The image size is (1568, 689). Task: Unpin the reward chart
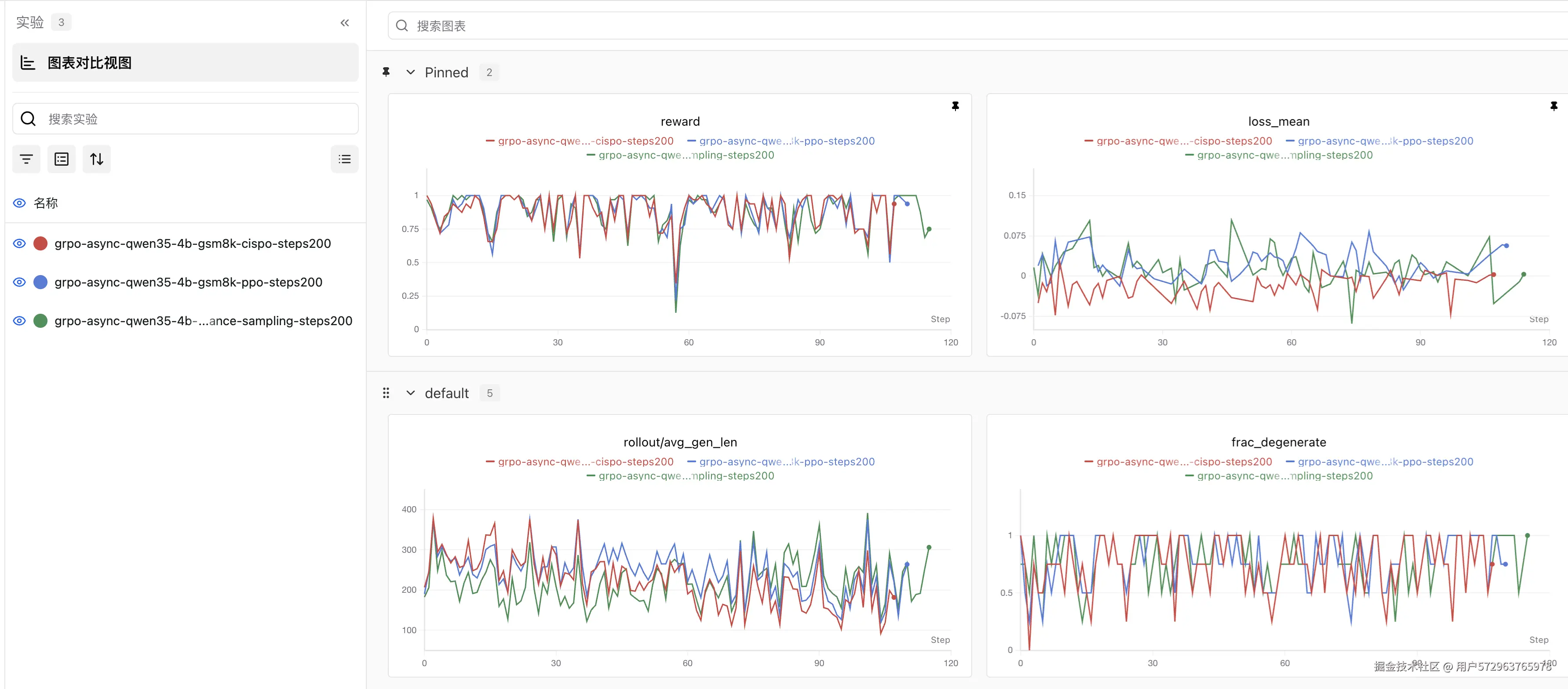pos(955,106)
